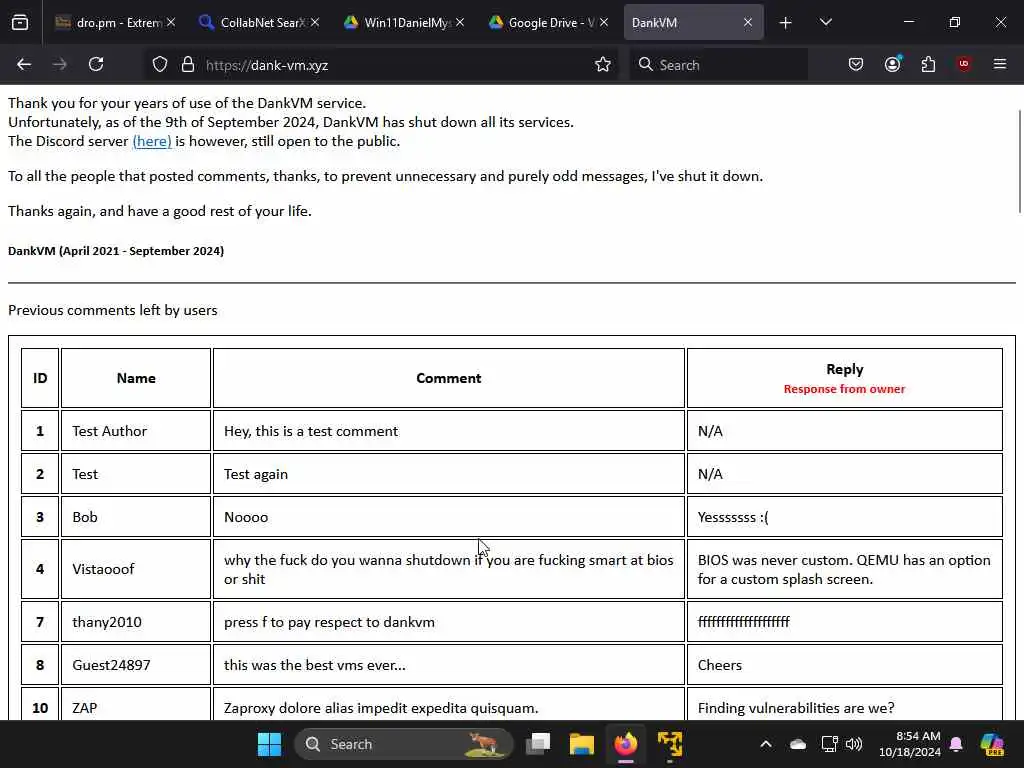Screen dimensions: 1024x768
Task: Click the 'Cheers' reply cell
Action: pyautogui.click(x=844, y=665)
